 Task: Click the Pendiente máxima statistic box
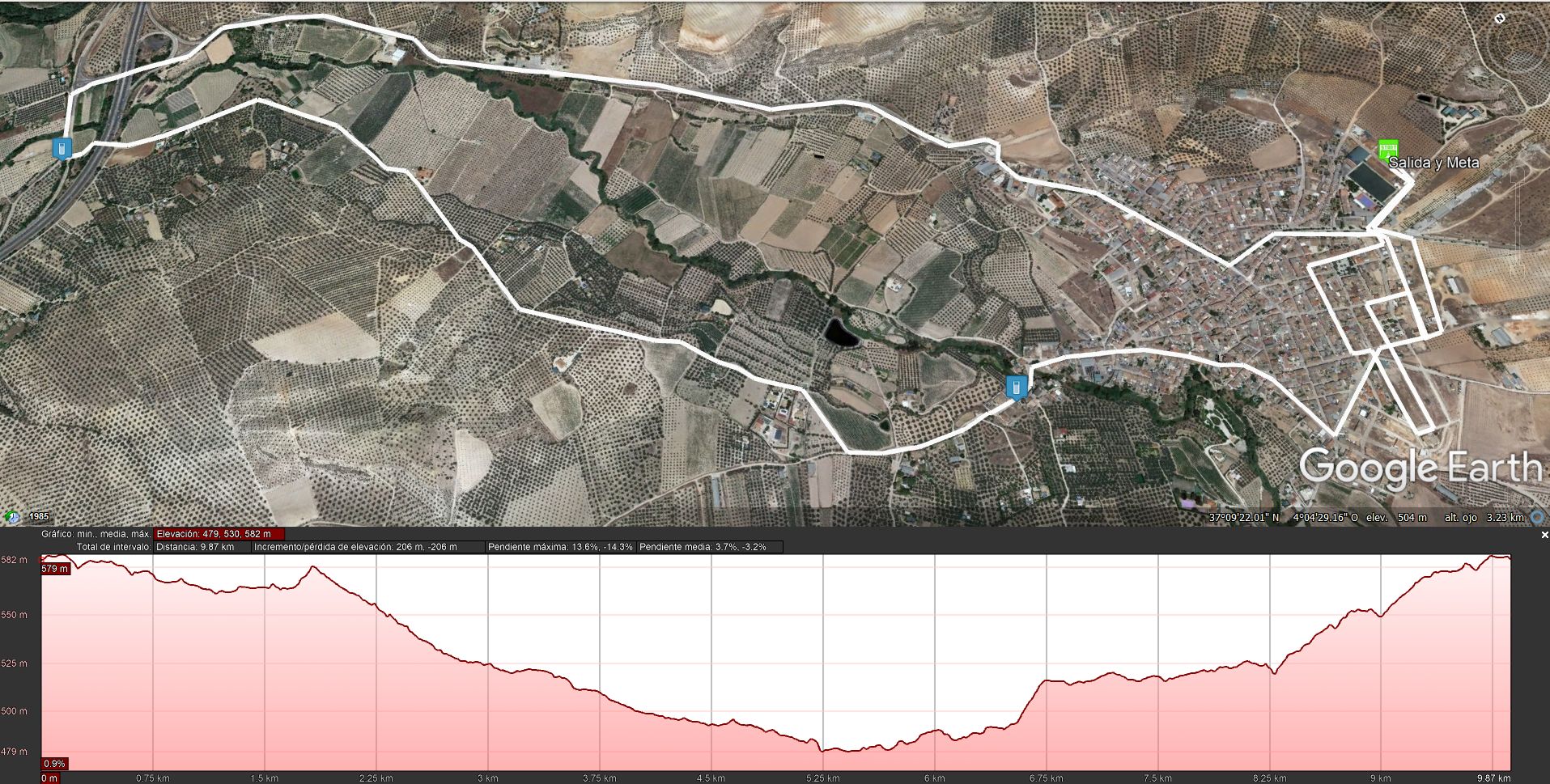coord(560,547)
